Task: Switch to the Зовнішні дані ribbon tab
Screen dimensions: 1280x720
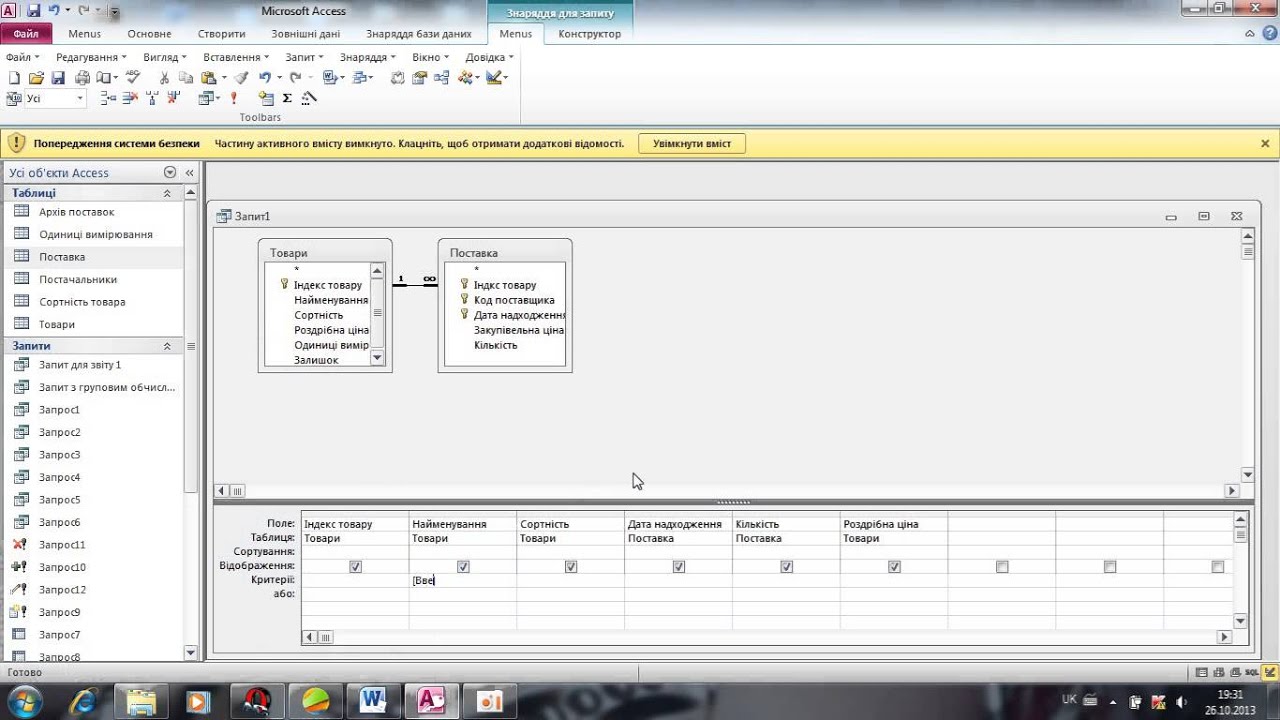Action: [x=306, y=34]
